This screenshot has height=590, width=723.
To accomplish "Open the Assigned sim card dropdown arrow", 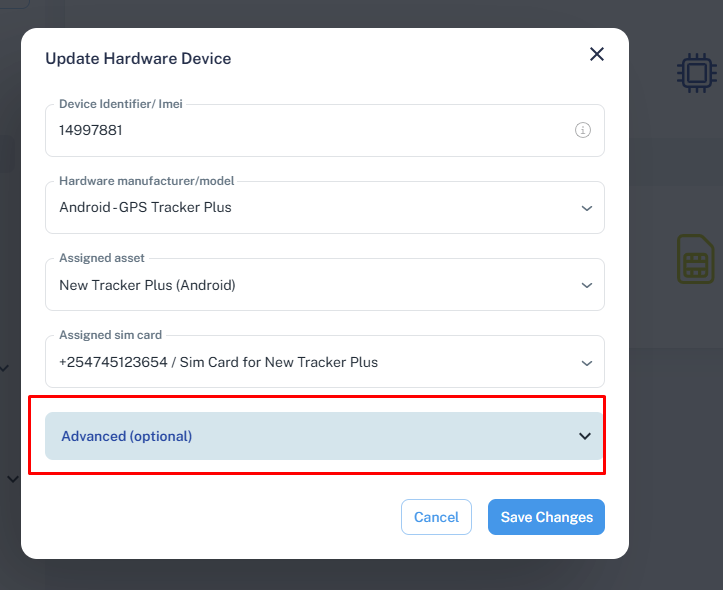I will click(x=587, y=363).
